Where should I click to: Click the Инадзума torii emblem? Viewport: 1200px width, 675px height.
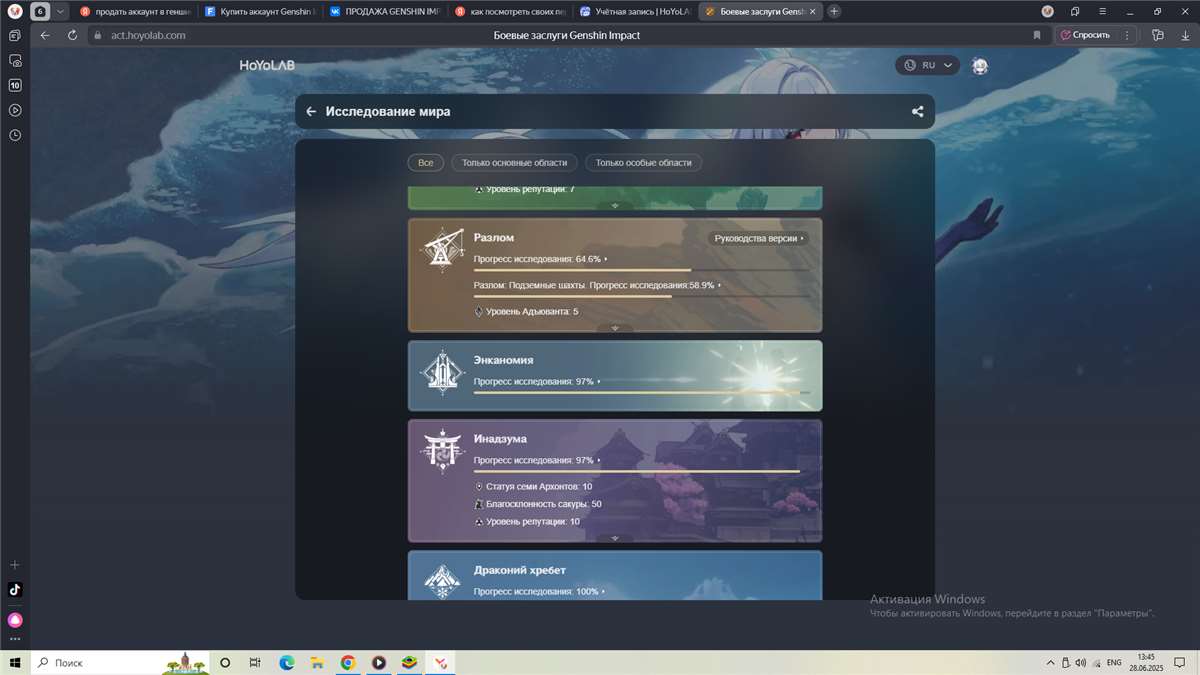(441, 450)
